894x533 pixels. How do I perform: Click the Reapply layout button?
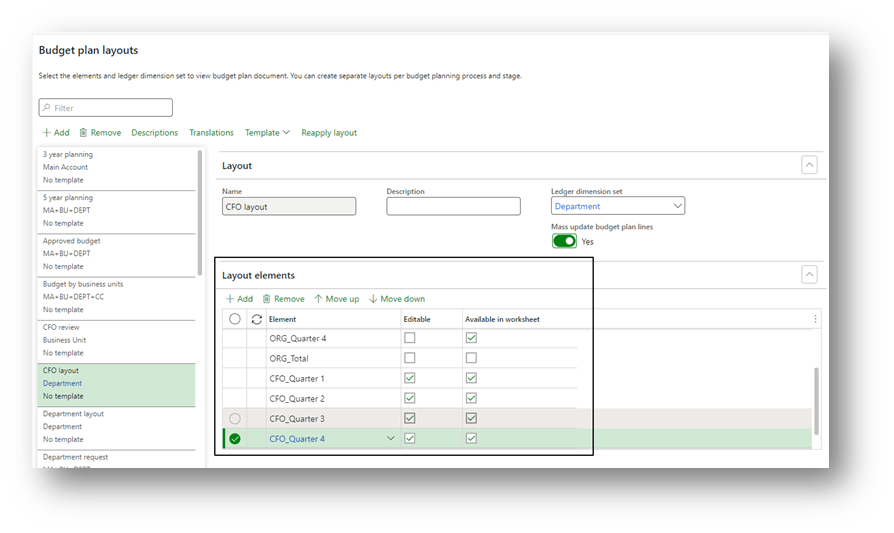pos(329,133)
